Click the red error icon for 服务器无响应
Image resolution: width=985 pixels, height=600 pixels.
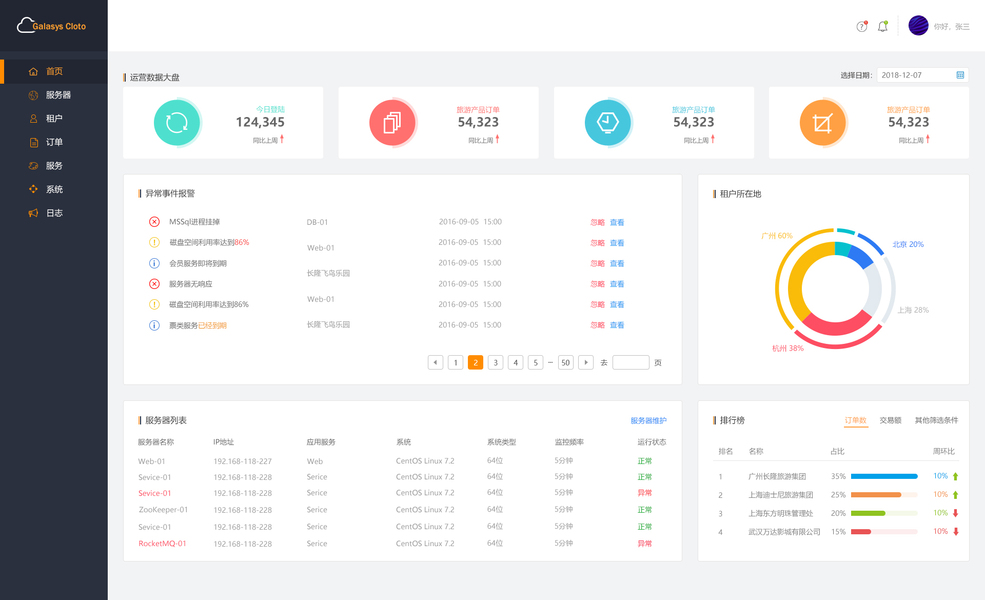click(x=154, y=284)
